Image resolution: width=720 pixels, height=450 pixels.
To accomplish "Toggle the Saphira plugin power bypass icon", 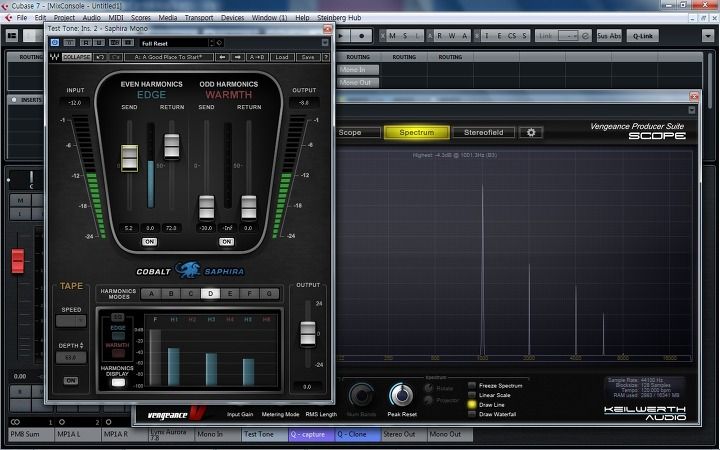I will pos(55,43).
